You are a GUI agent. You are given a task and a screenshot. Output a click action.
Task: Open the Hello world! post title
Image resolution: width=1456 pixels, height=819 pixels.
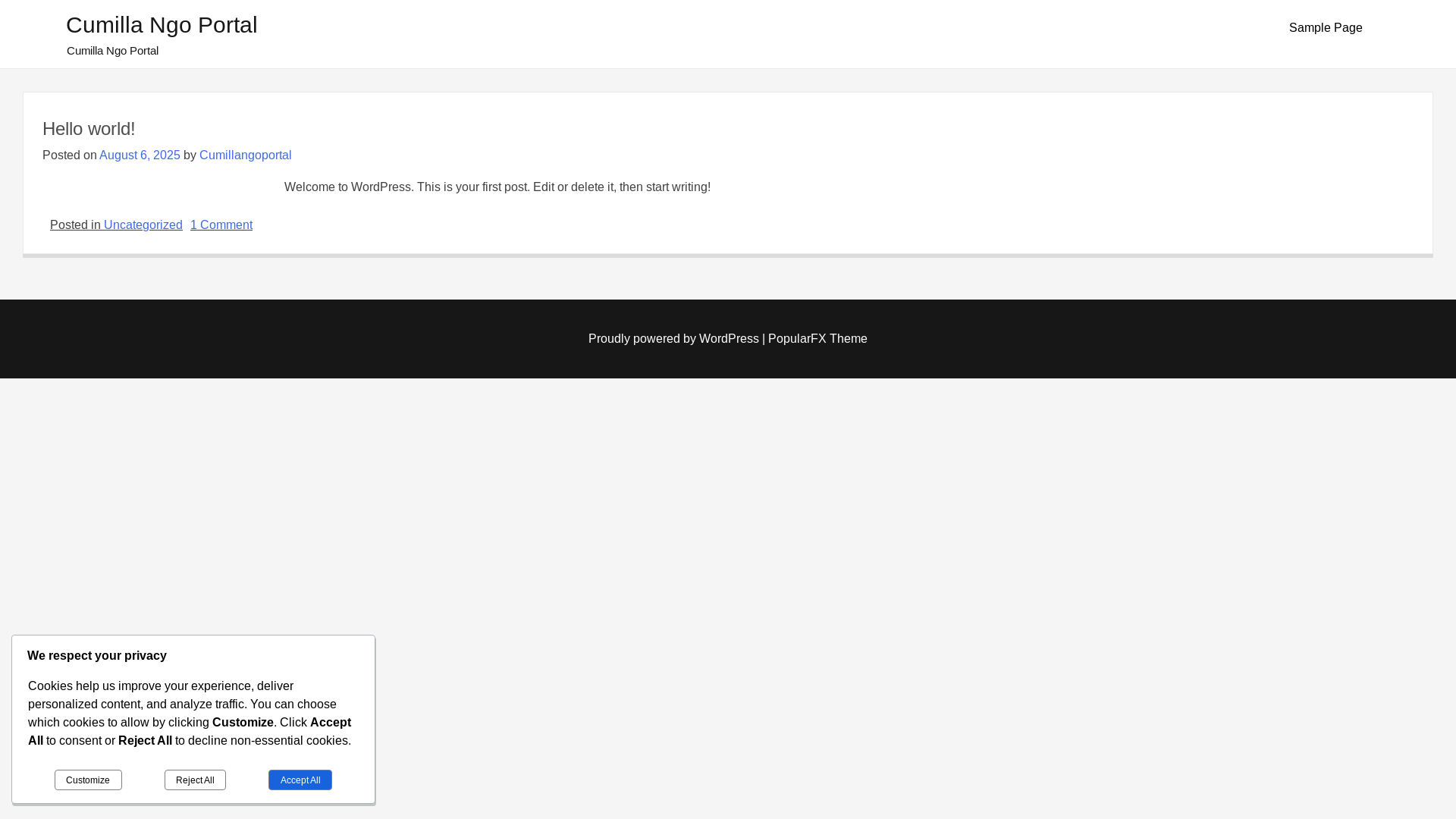point(89,129)
